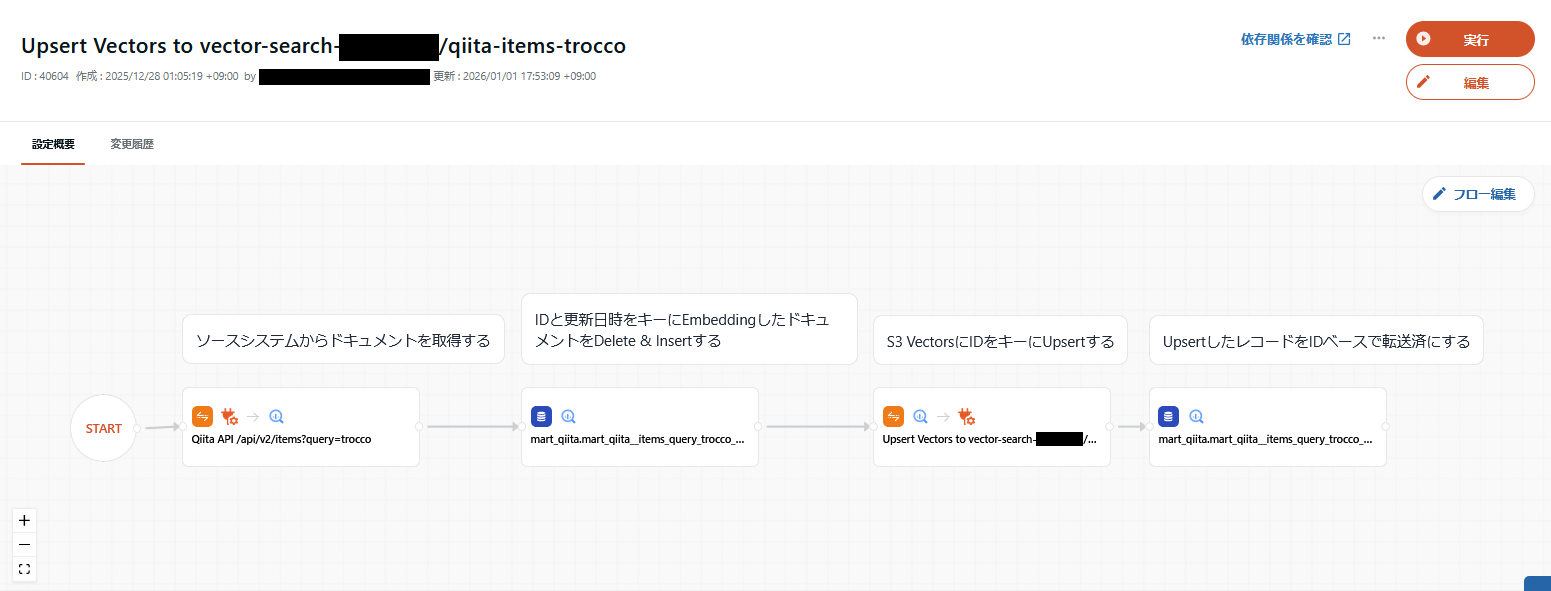The width and height of the screenshot is (1551, 591).
Task: Select the S3 Vectors Upsert comment note
Action: coord(1000,341)
